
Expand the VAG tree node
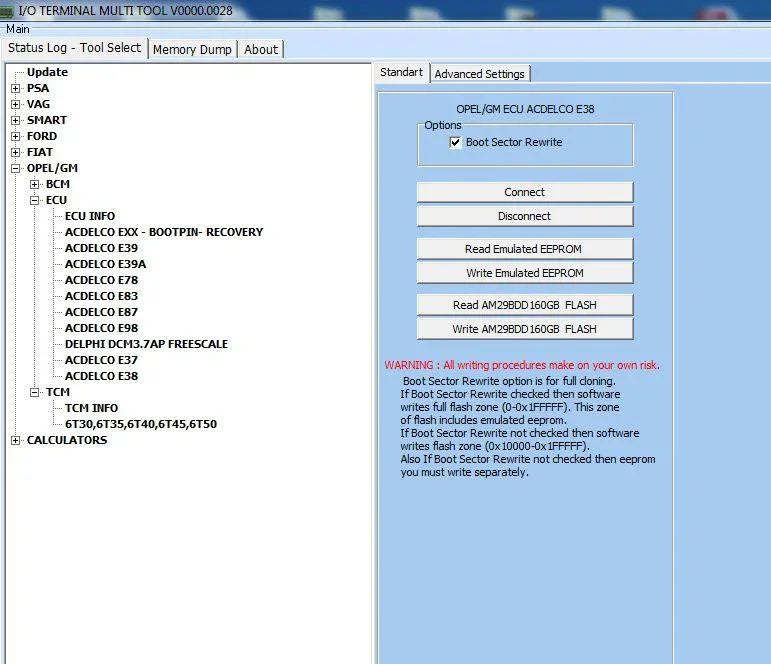pyautogui.click(x=16, y=104)
